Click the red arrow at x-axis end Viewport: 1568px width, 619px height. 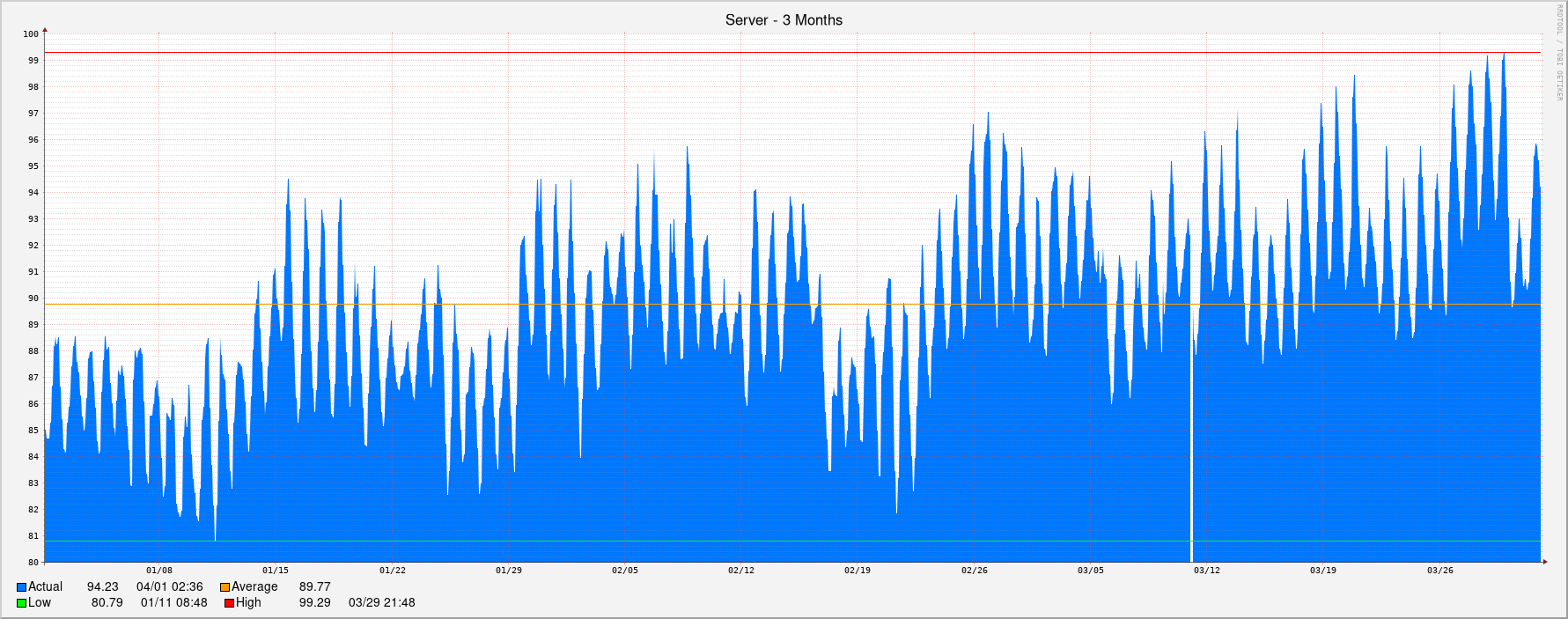pyautogui.click(x=1545, y=562)
